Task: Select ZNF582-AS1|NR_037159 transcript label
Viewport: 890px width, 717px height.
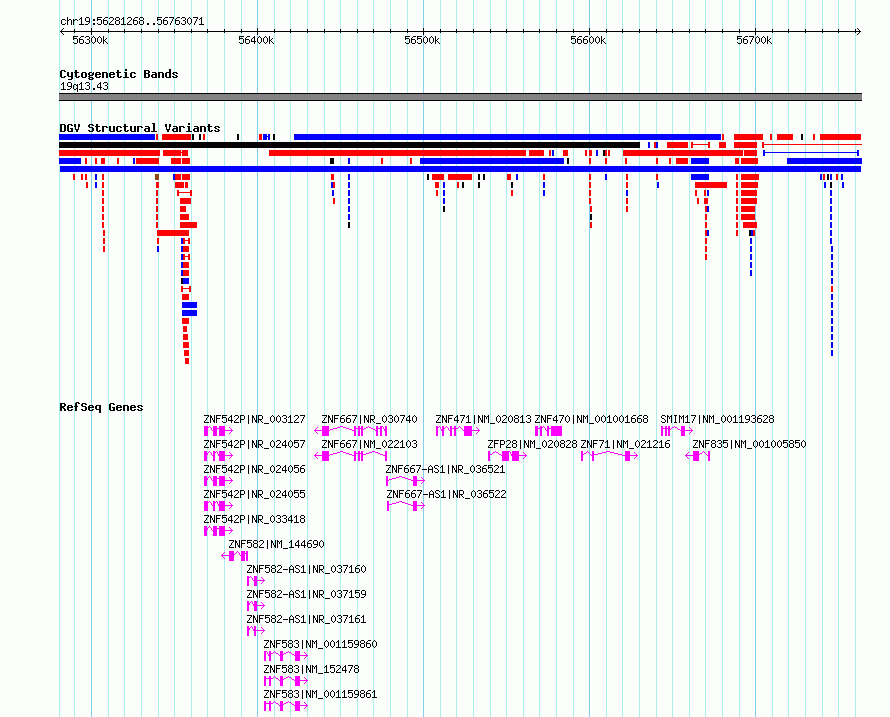Action: coord(307,594)
